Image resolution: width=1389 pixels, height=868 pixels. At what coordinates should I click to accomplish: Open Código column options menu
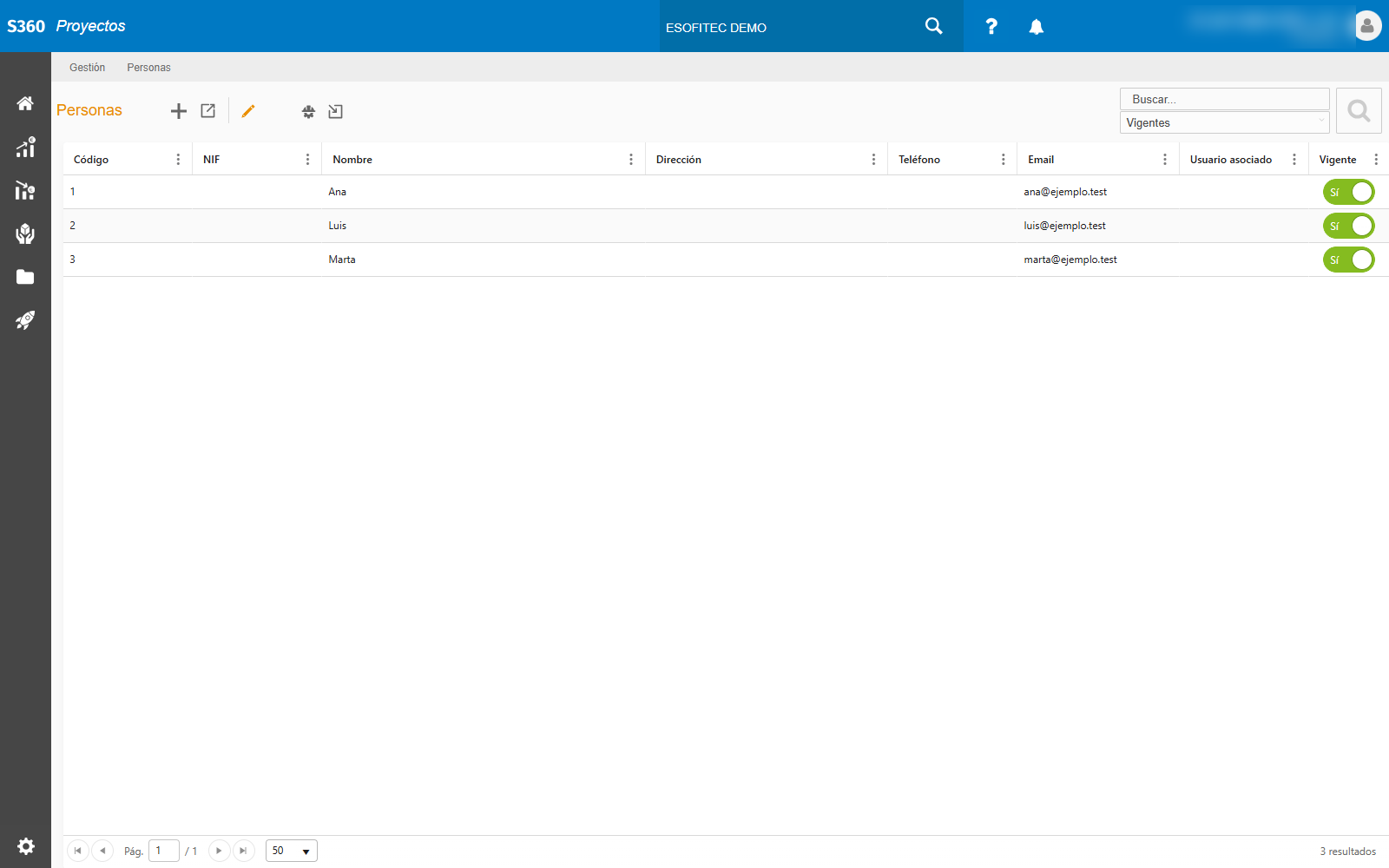pos(178,160)
